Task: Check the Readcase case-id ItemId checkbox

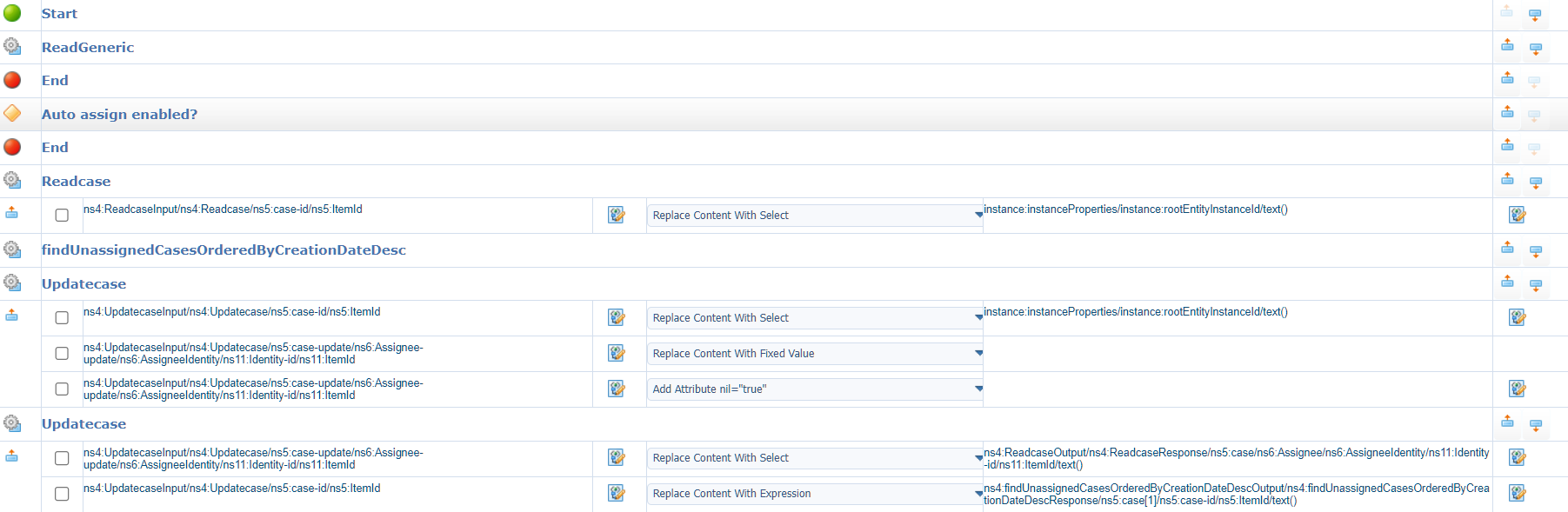Action: (62, 215)
